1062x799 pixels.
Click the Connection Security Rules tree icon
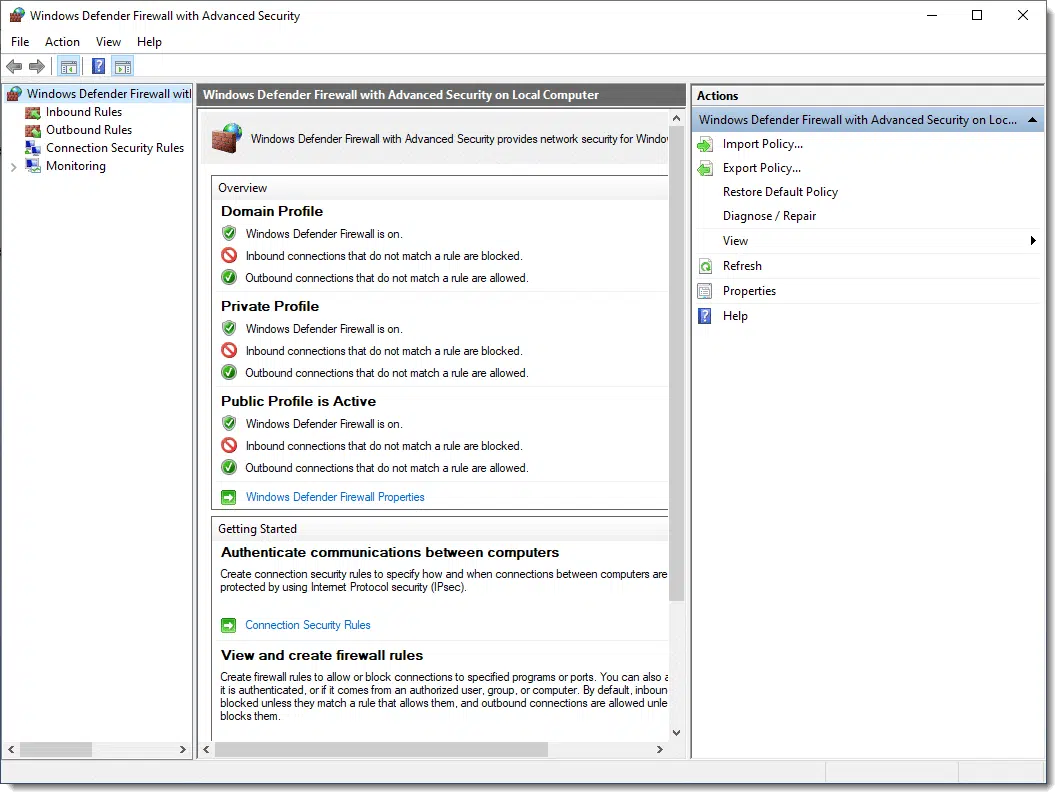coord(33,148)
